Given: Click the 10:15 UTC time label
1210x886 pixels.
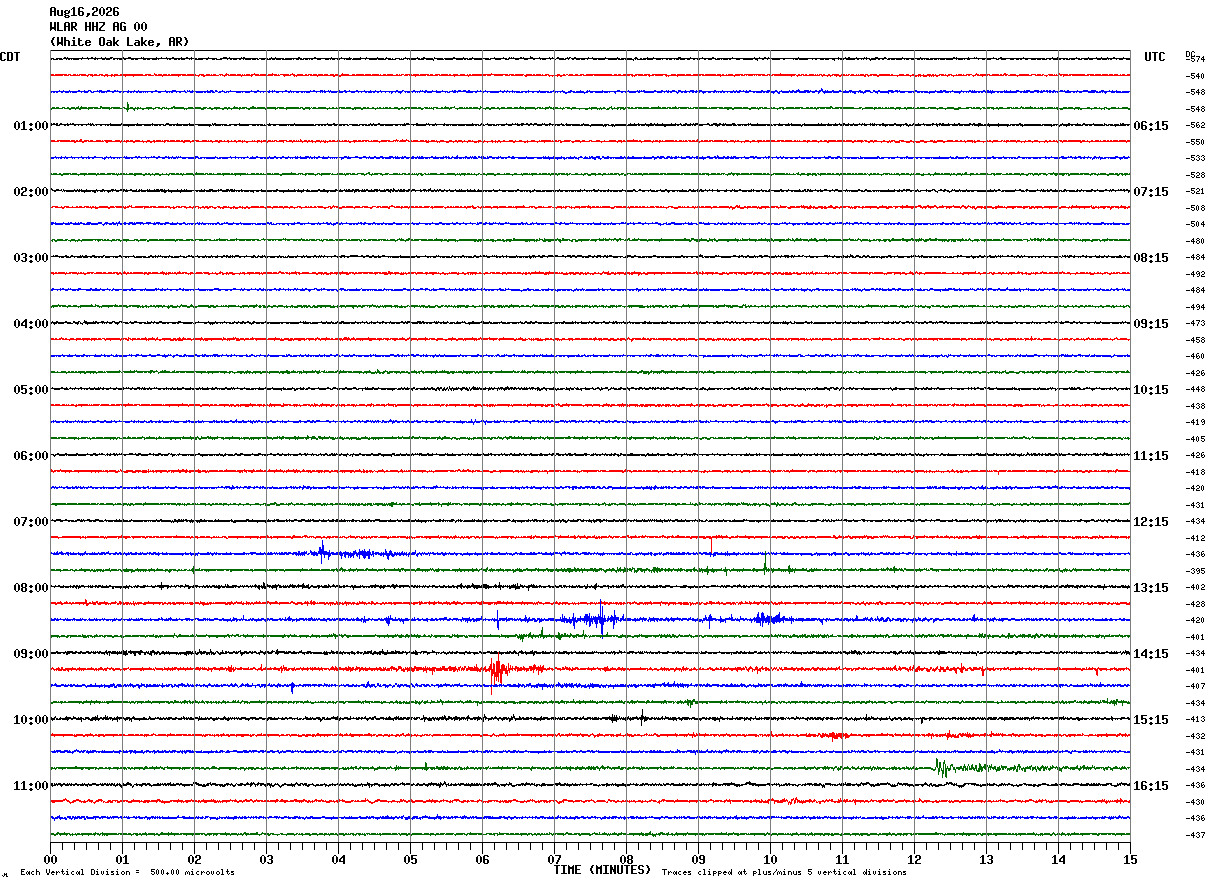Looking at the screenshot, I should coord(1151,390).
